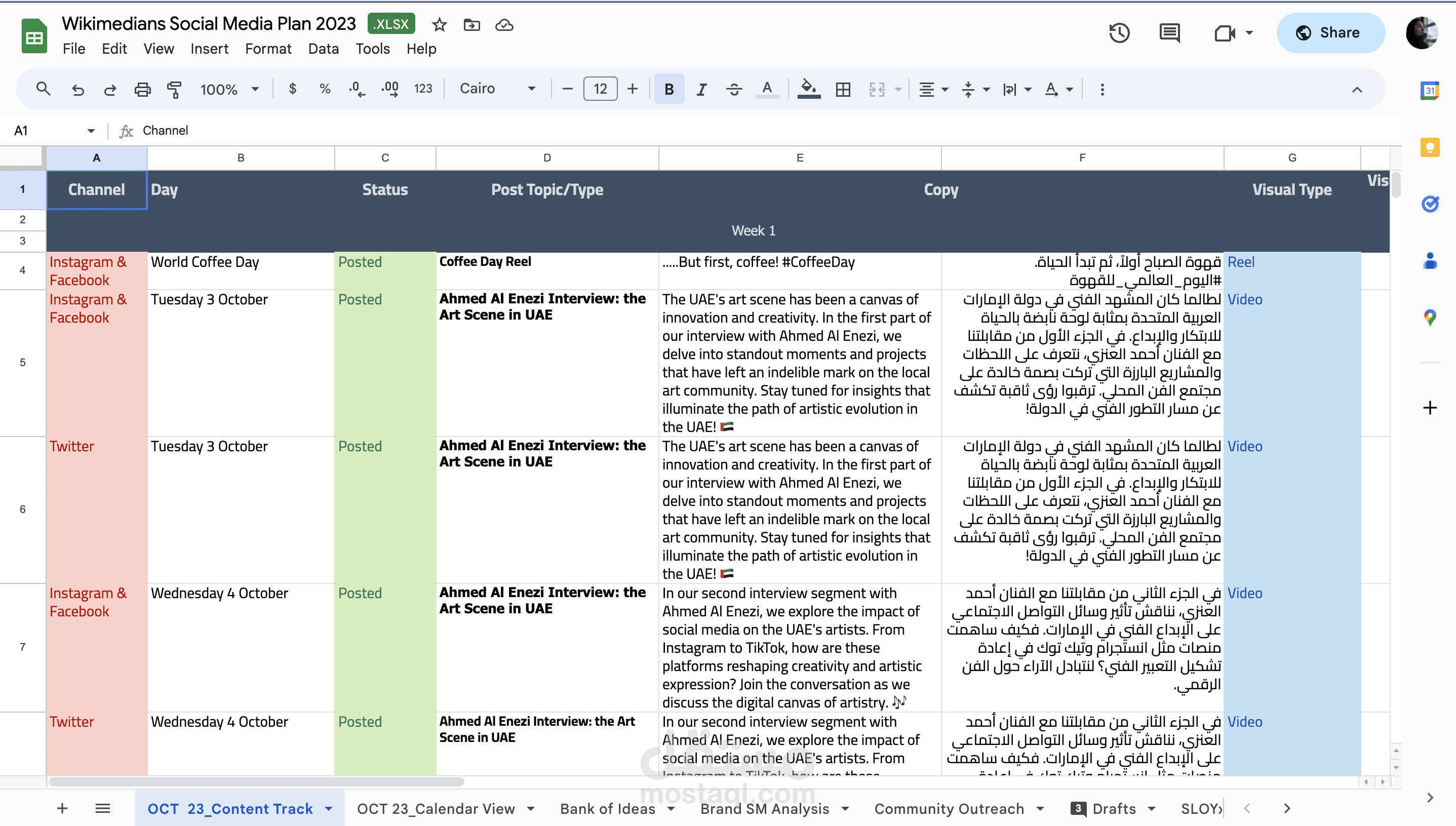Open Google Maps side panel
Image resolution: width=1456 pixels, height=826 pixels.
pos(1430,317)
